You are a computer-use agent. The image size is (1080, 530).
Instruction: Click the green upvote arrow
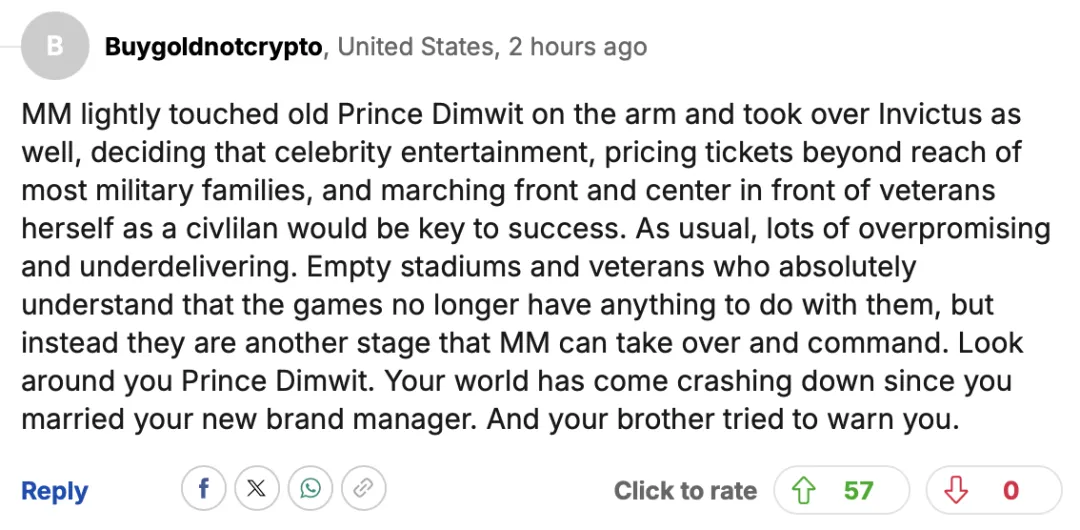(803, 490)
